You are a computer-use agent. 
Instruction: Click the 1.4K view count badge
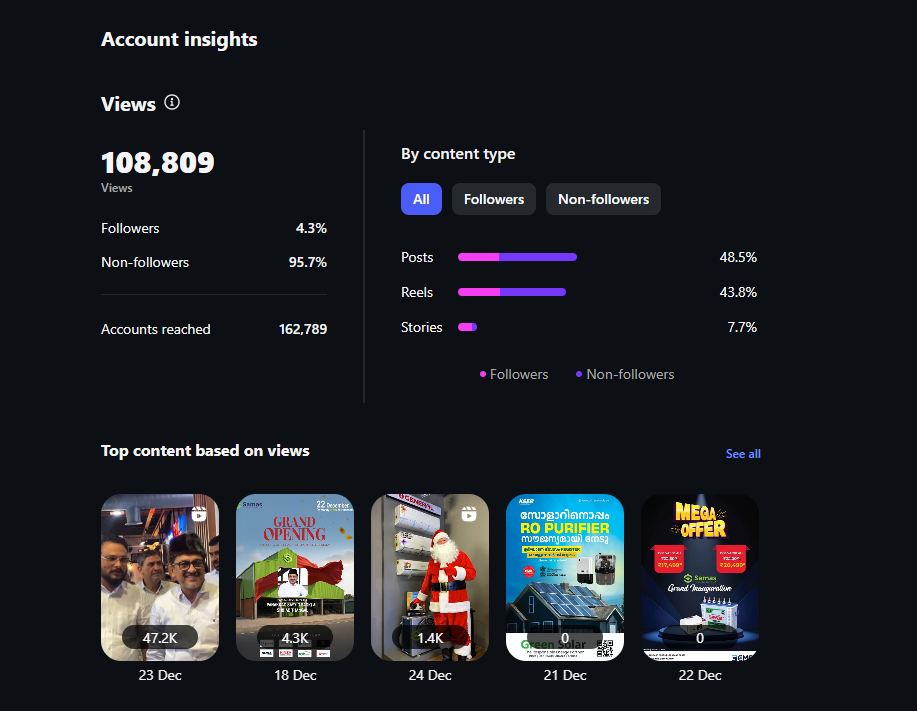[430, 638]
